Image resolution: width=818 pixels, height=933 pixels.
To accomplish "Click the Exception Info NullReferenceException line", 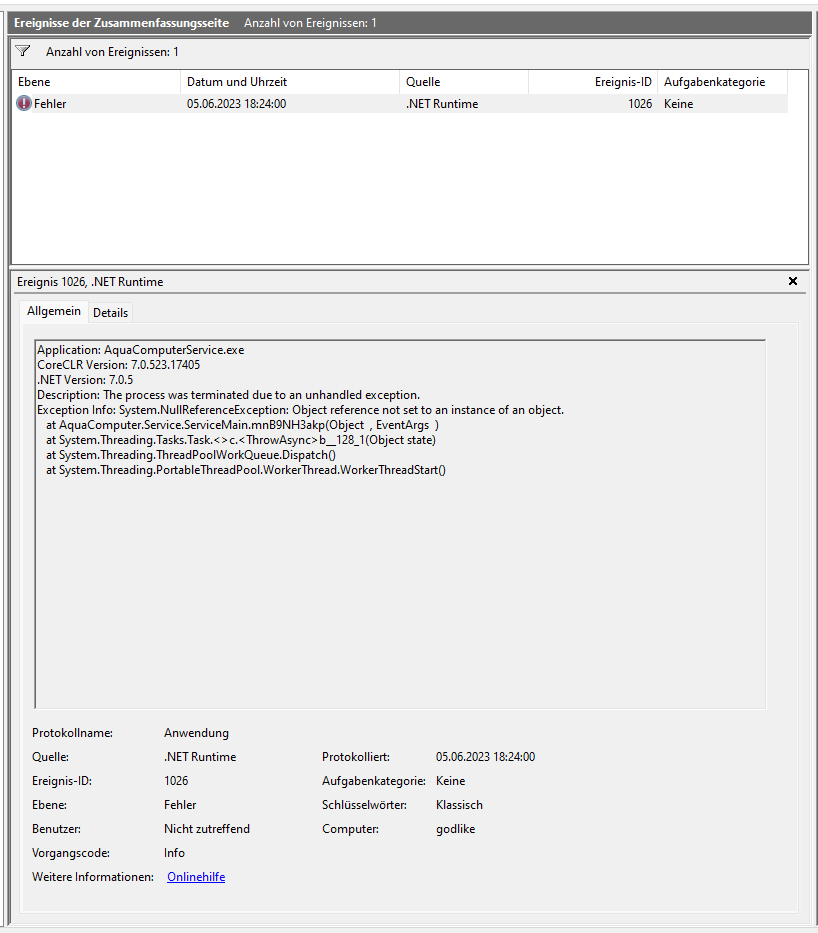I will coord(300,410).
